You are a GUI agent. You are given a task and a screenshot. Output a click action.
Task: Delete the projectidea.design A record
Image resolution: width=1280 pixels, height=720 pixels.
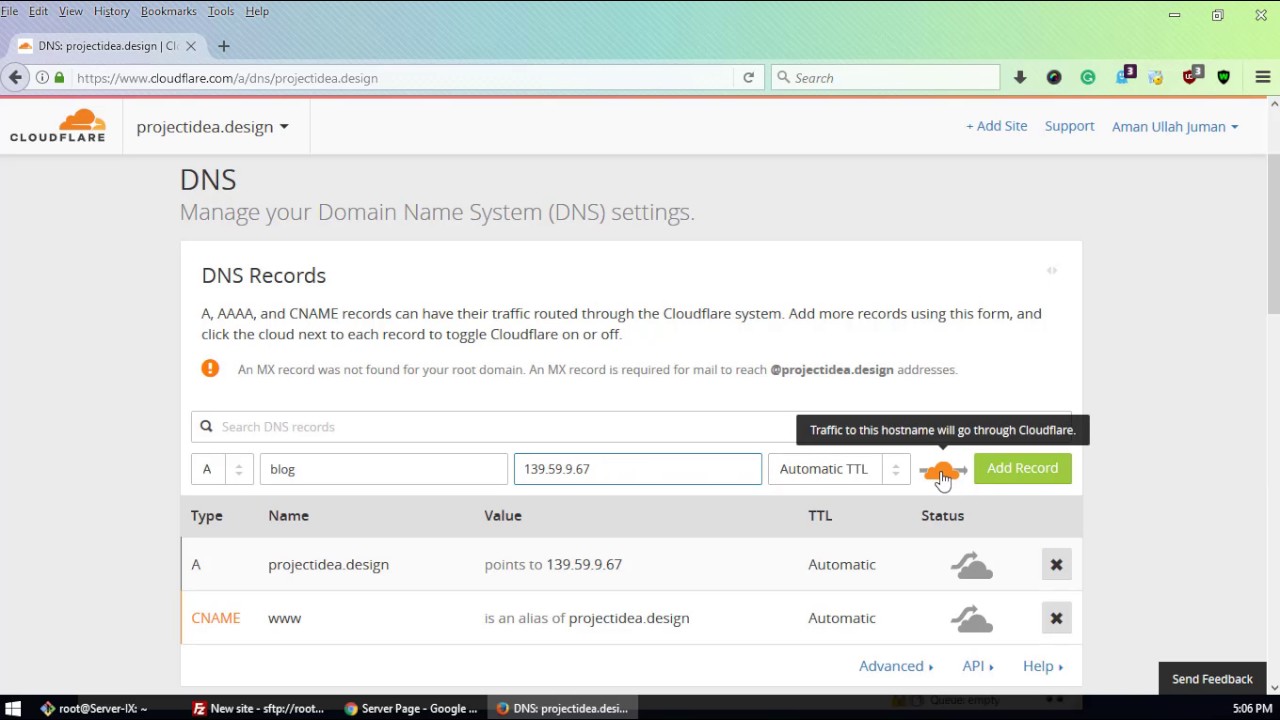point(1056,565)
